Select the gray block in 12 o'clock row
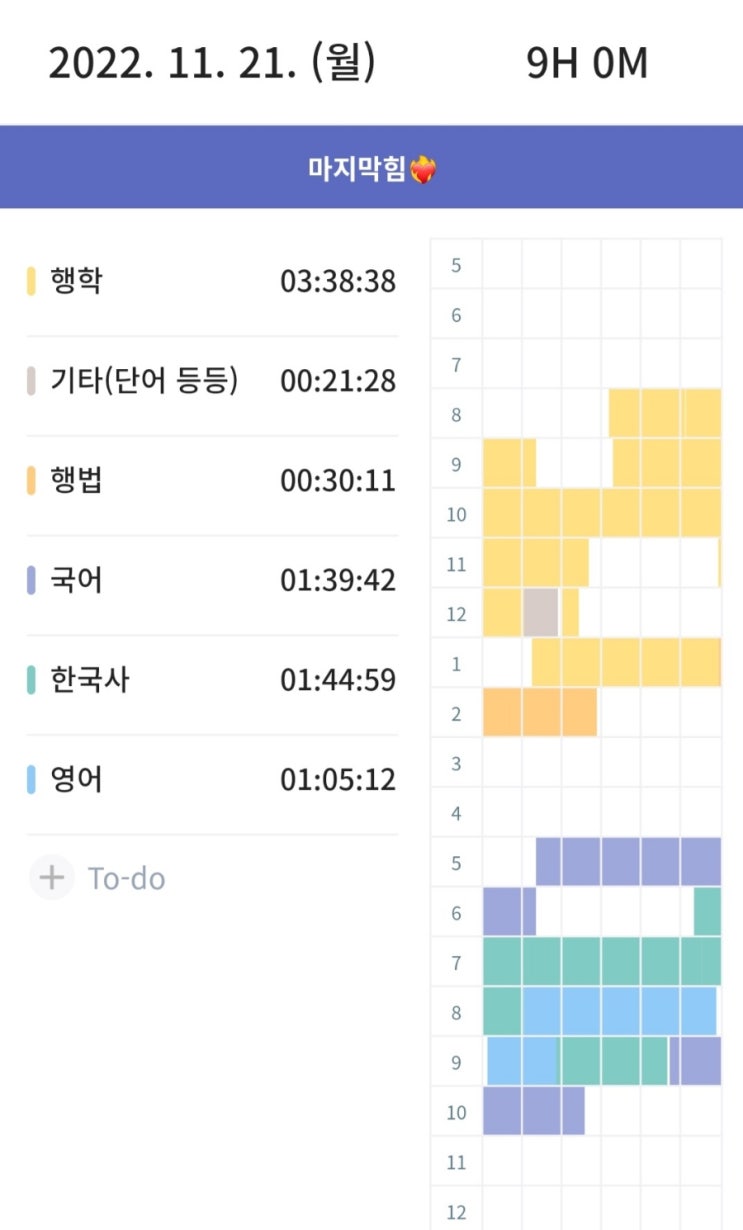Viewport: 743px width, 1230px height. pyautogui.click(x=541, y=612)
